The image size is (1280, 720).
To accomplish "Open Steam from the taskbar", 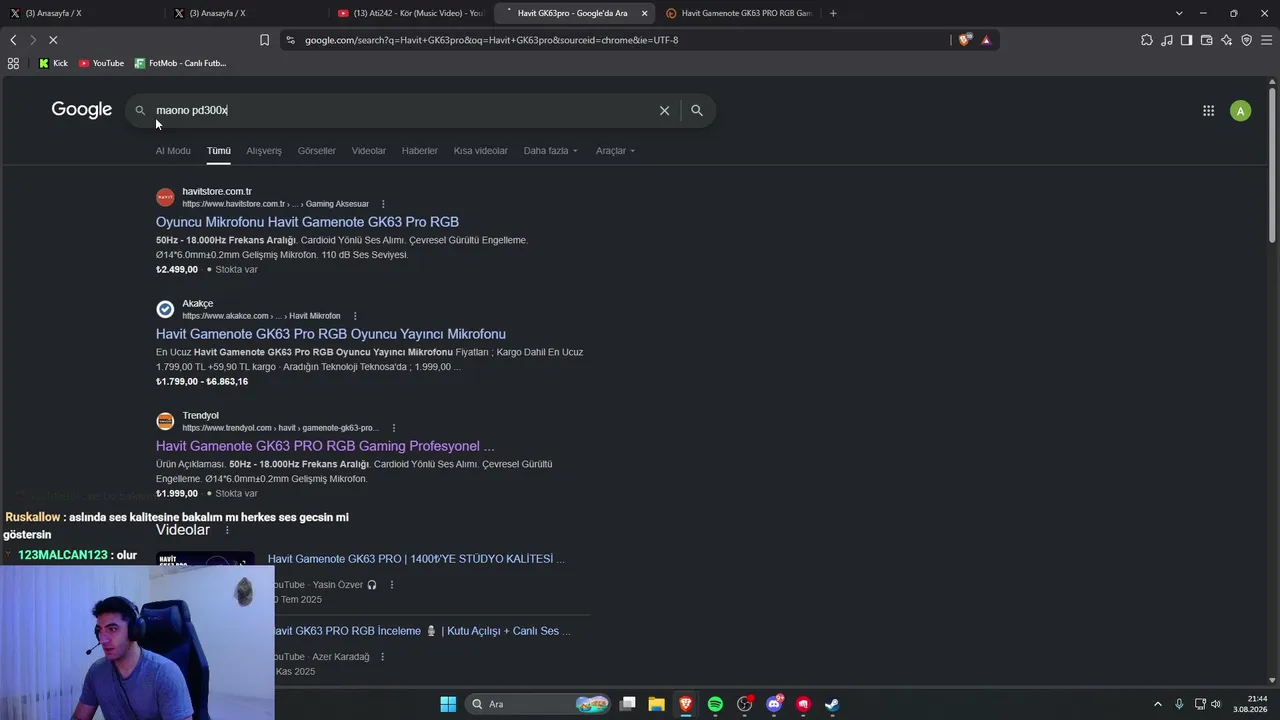I will (831, 704).
